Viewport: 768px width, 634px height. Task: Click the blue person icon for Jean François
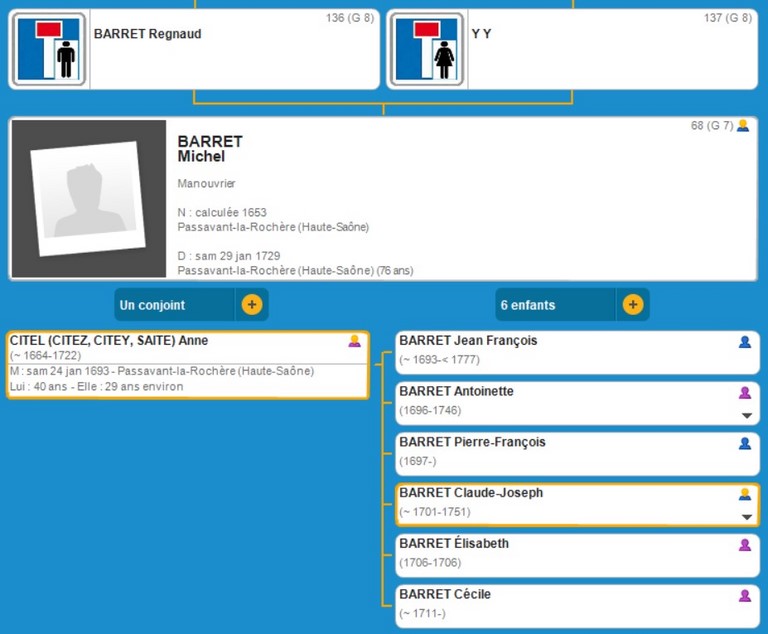click(x=744, y=342)
